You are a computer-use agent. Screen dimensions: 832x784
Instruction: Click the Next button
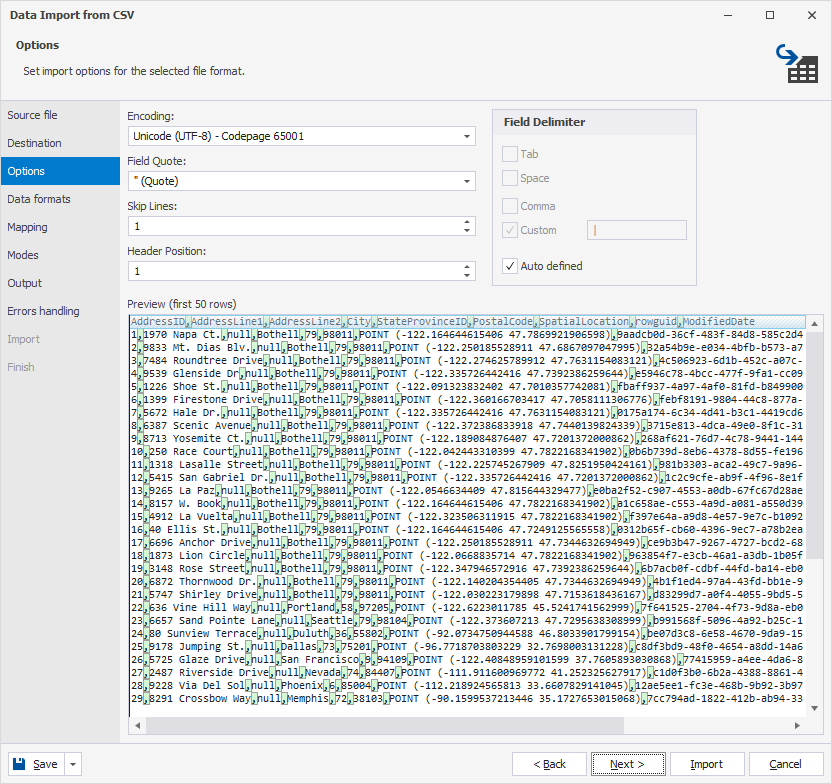point(628,764)
